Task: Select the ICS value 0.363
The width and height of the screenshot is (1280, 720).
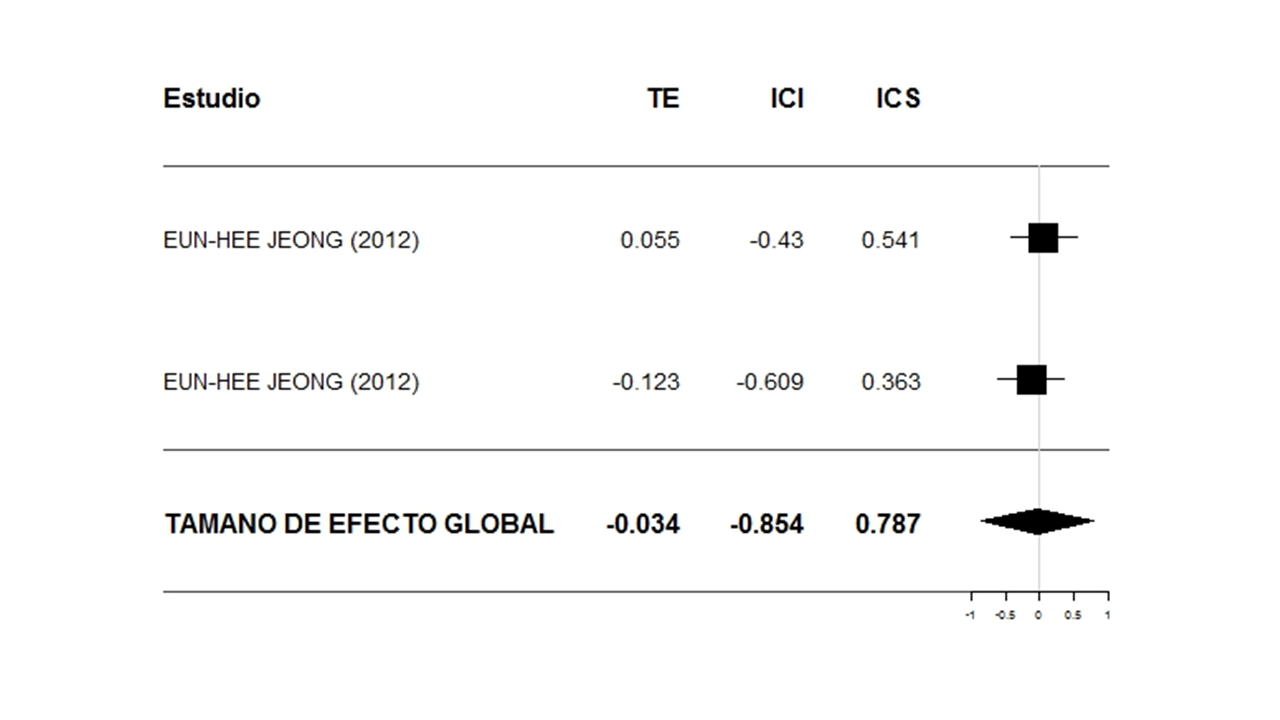Action: click(x=890, y=382)
